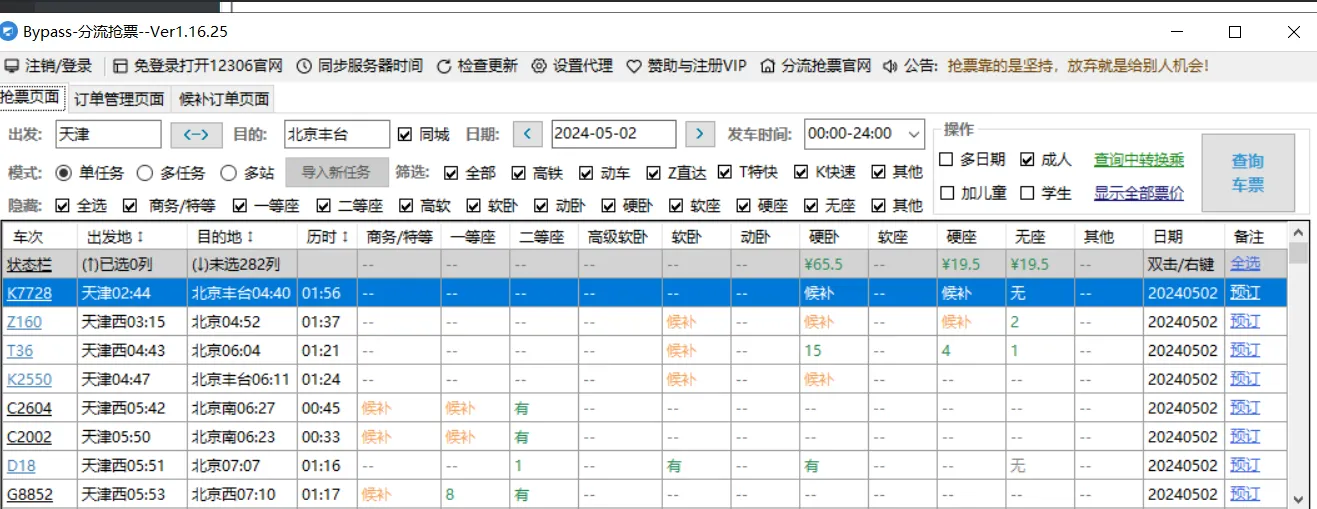Open 设置代理 proxy settings

coord(539,66)
